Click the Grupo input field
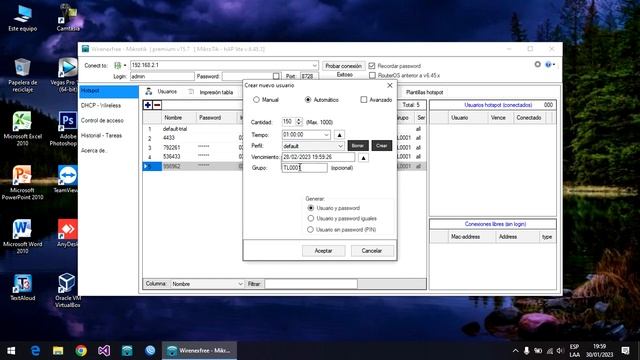Image resolution: width=640 pixels, height=360 pixels. click(304, 168)
